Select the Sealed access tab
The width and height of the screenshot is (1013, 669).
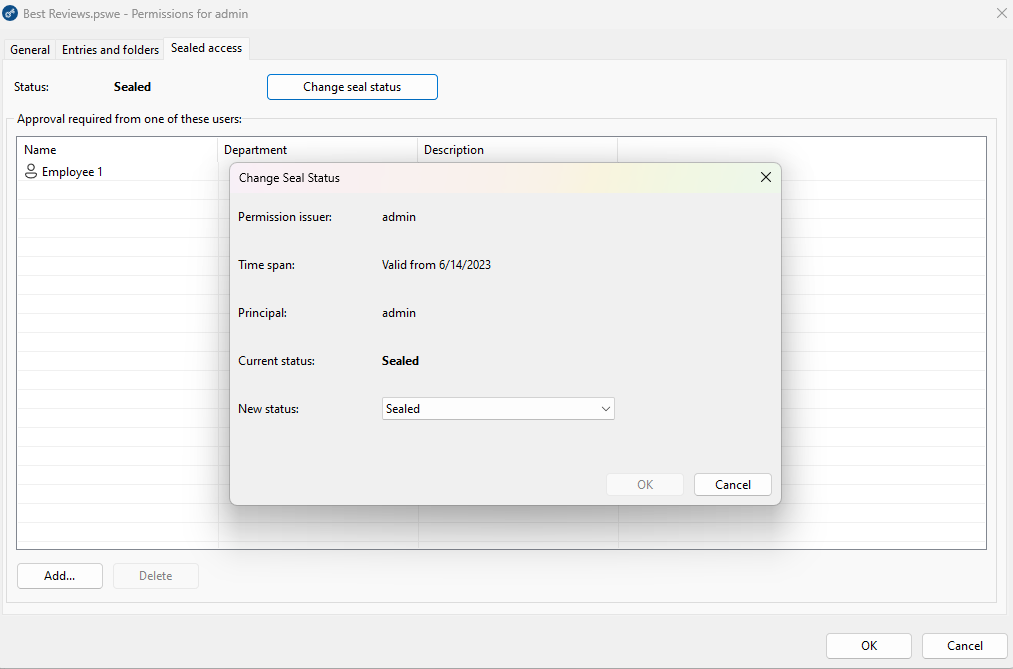[206, 47]
